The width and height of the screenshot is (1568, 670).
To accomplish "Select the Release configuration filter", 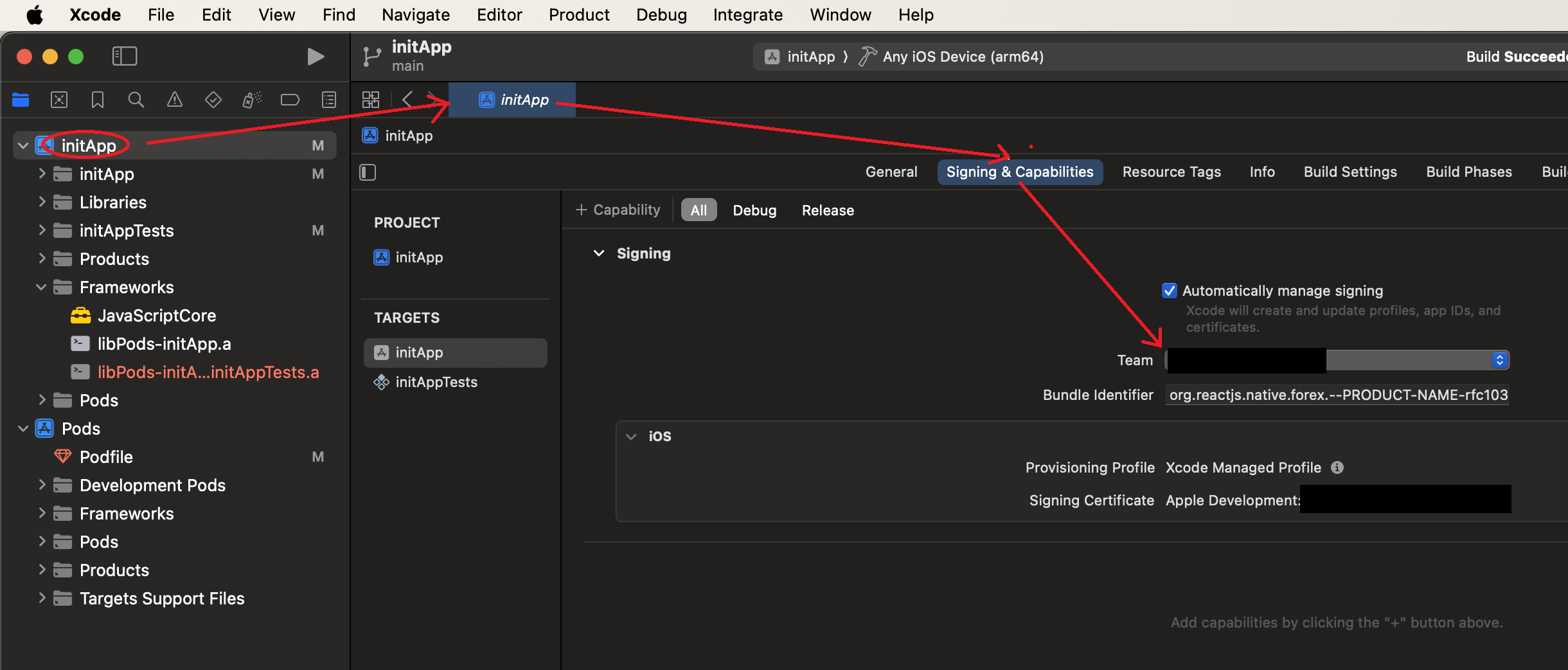I will 828,210.
